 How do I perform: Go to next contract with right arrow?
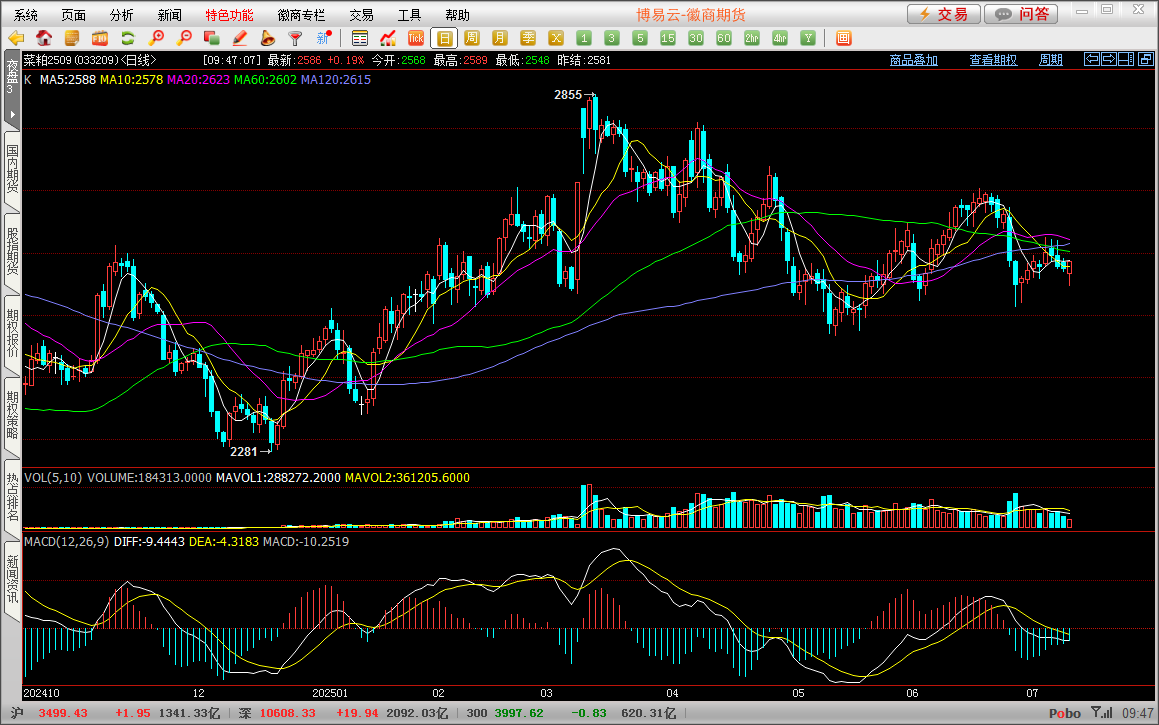1109,59
